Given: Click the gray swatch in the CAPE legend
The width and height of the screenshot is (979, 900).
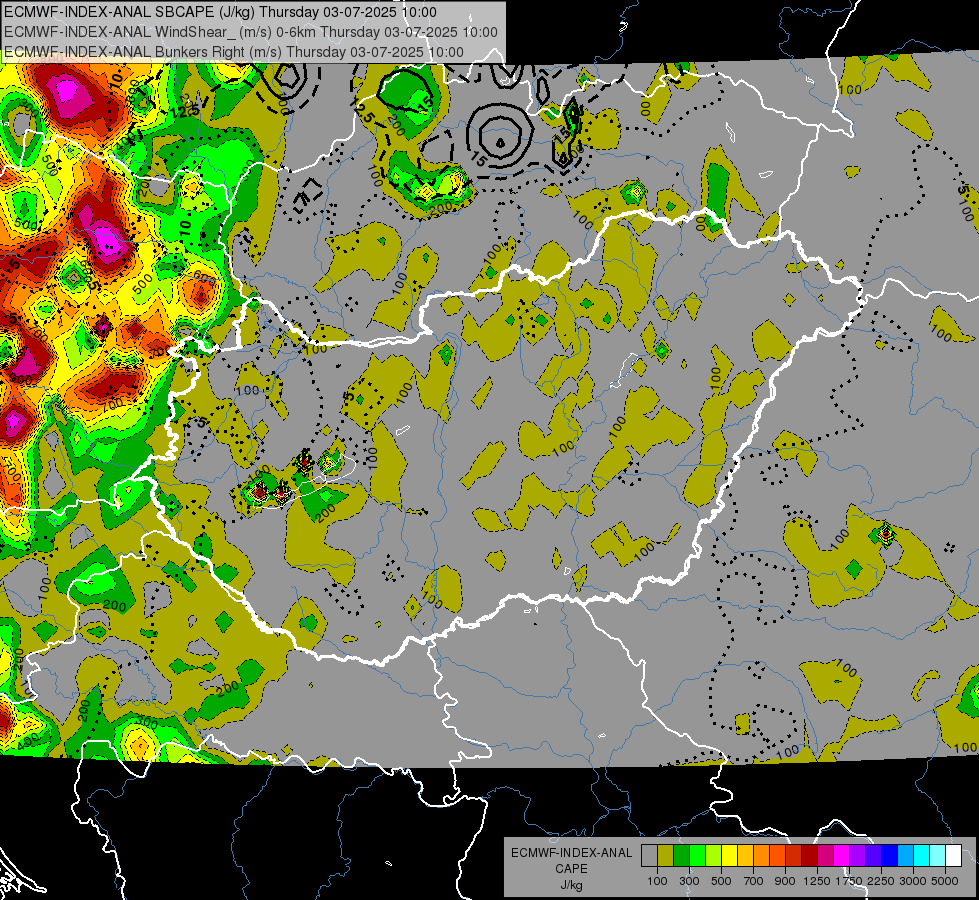Looking at the screenshot, I should point(649,855).
